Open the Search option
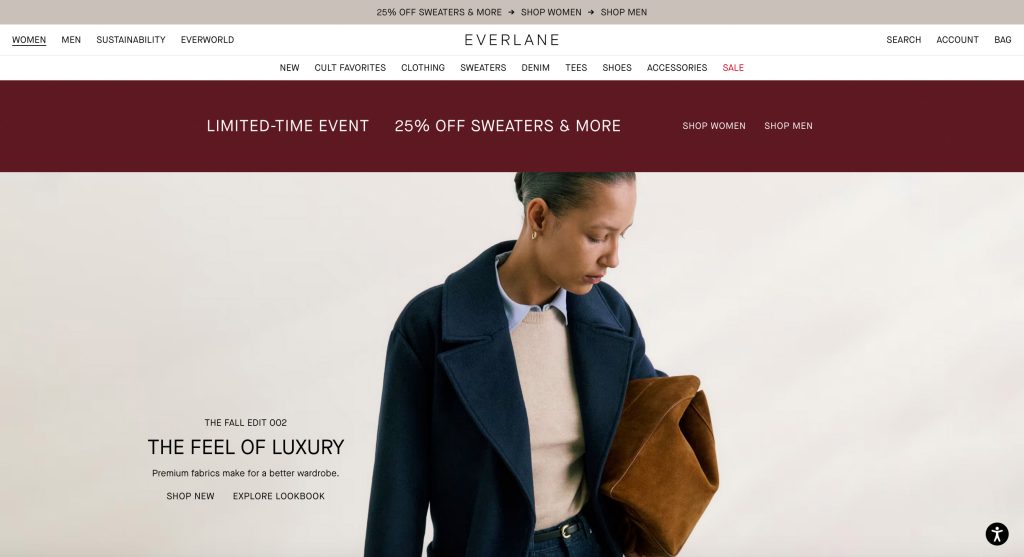 click(903, 40)
